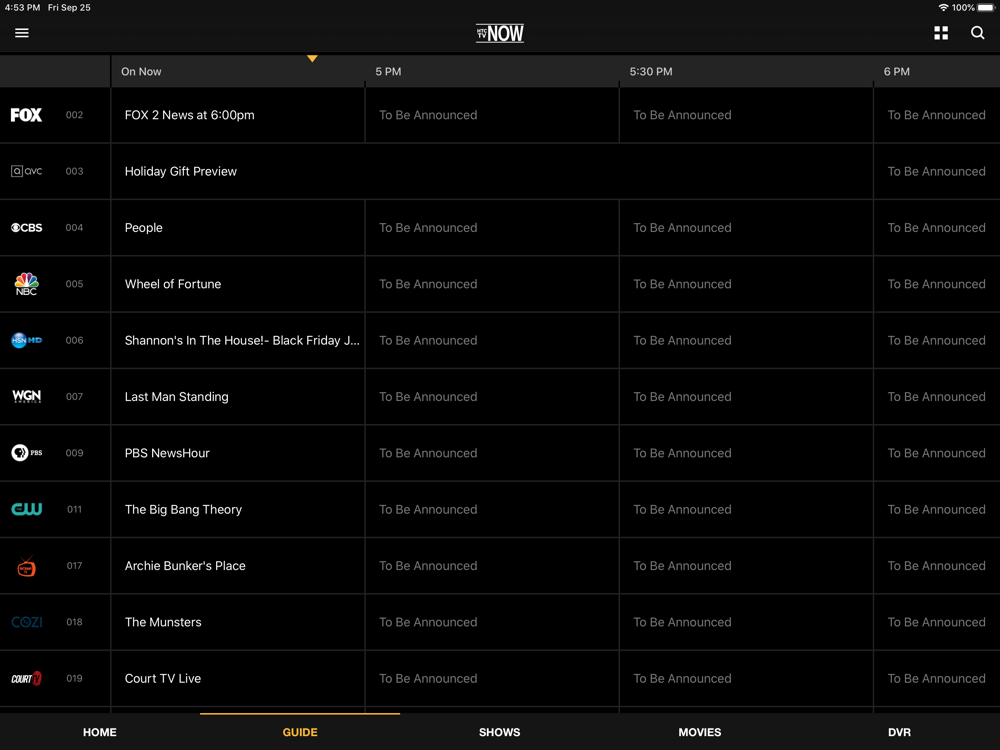Switch to the SHOWS tab
Screen dimensions: 1000x750
[499, 732]
